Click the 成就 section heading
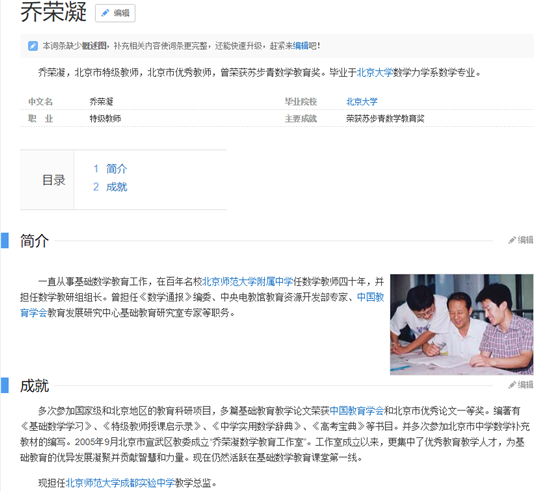 point(34,386)
